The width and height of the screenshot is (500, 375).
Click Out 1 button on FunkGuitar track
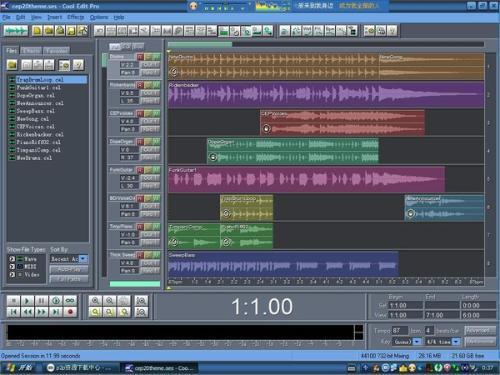(x=150, y=178)
